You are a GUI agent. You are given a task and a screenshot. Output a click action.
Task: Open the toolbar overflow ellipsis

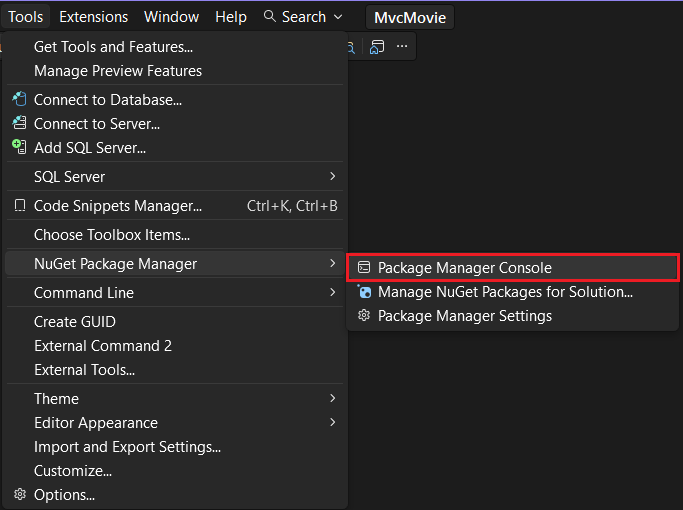tap(402, 46)
